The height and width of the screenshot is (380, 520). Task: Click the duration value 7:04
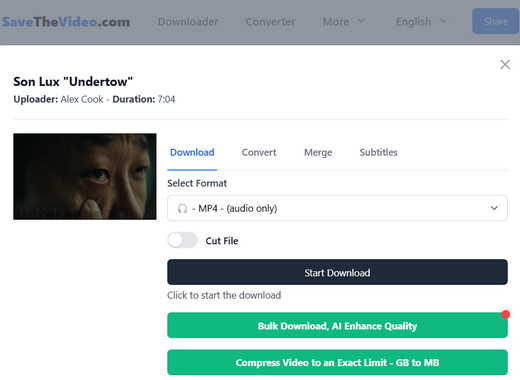(x=166, y=99)
